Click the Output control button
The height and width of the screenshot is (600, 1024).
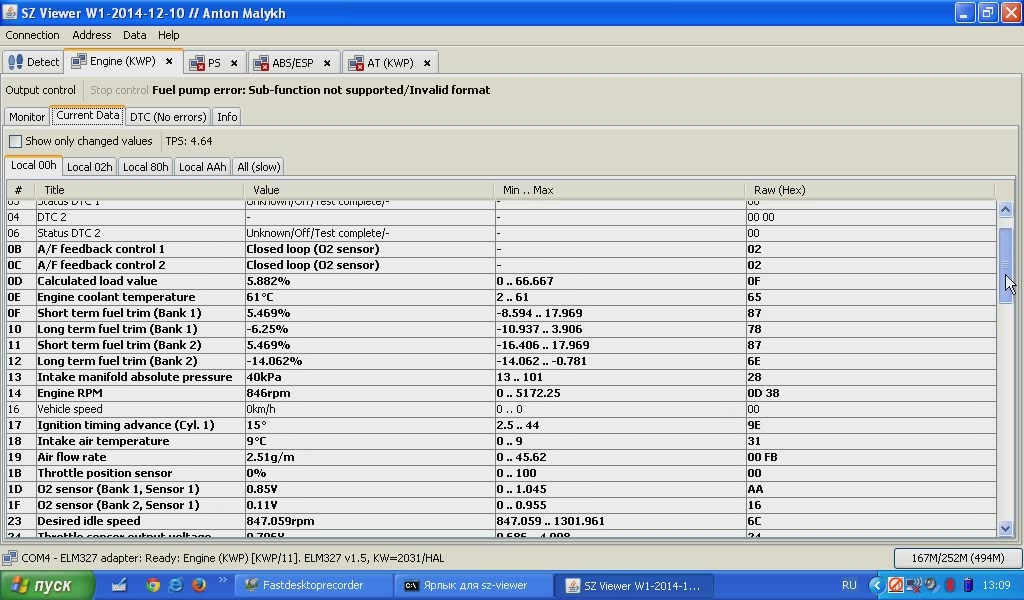(41, 90)
